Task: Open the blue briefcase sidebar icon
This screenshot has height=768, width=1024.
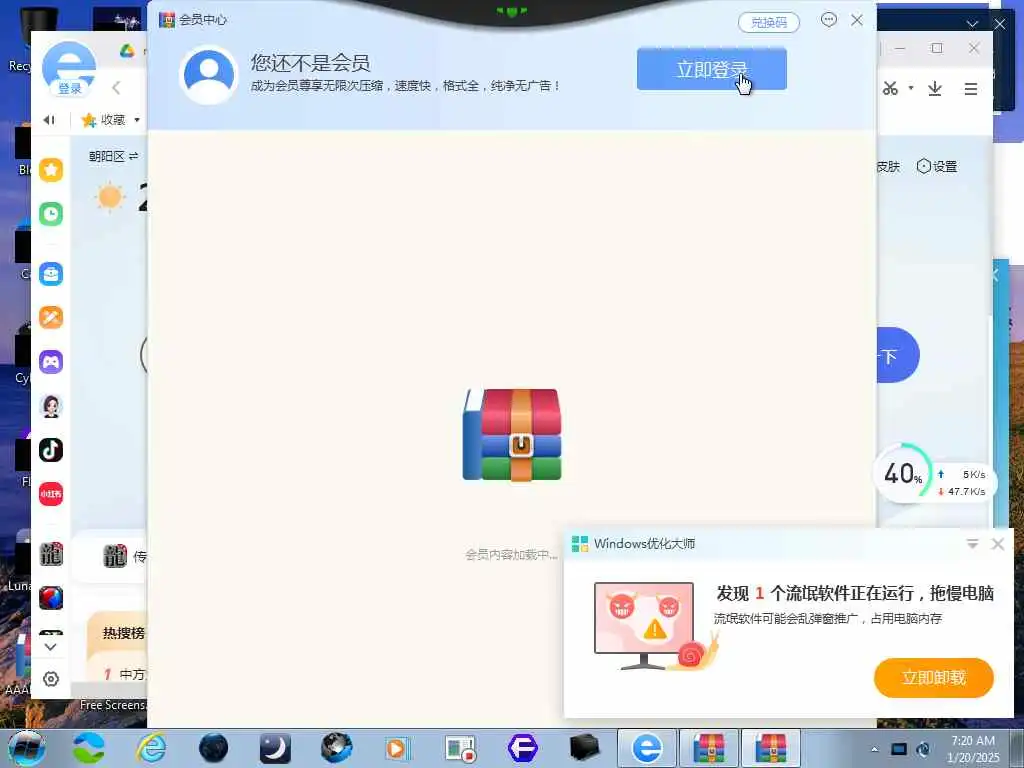Action: 51,274
